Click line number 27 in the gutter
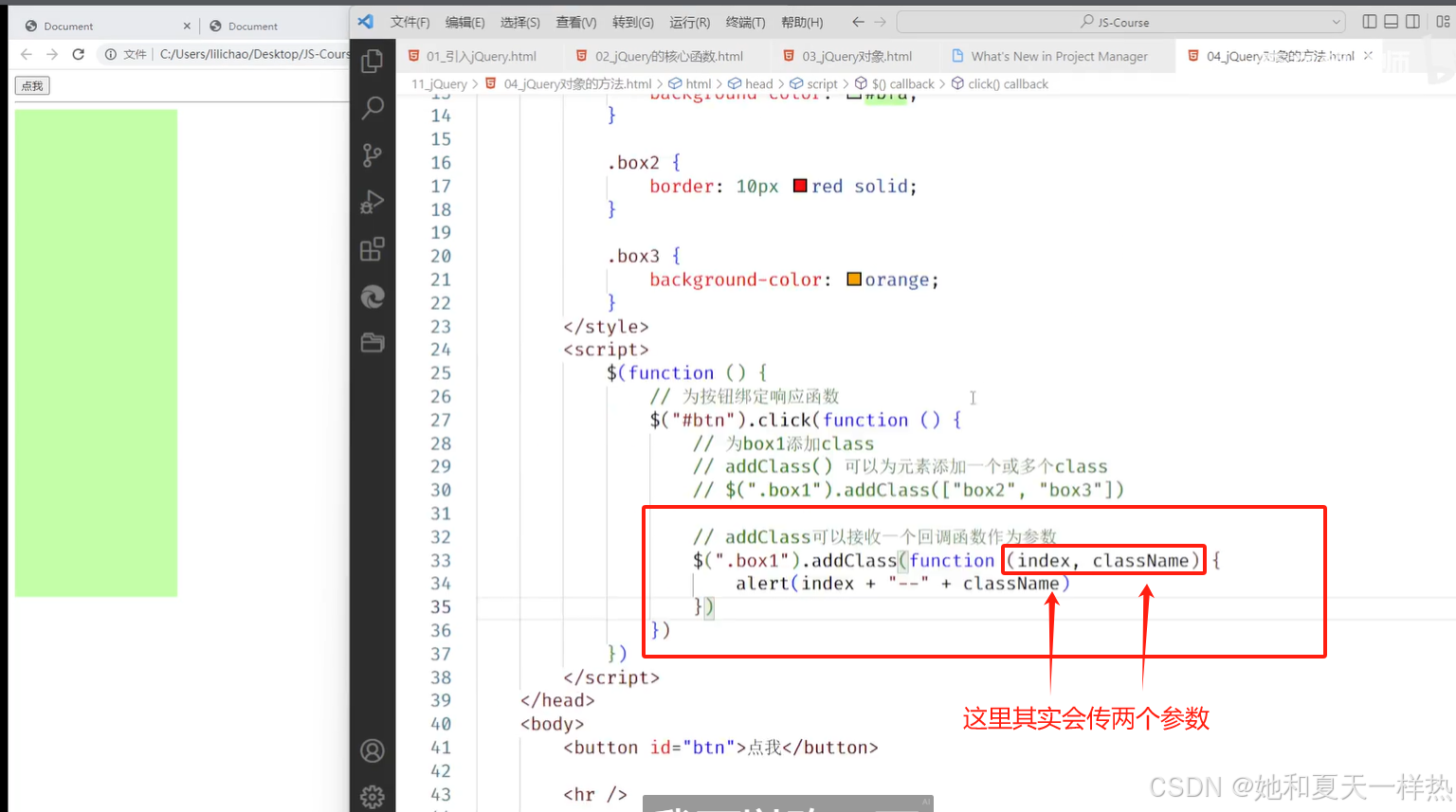Screen dimensions: 1456x812 point(441,420)
